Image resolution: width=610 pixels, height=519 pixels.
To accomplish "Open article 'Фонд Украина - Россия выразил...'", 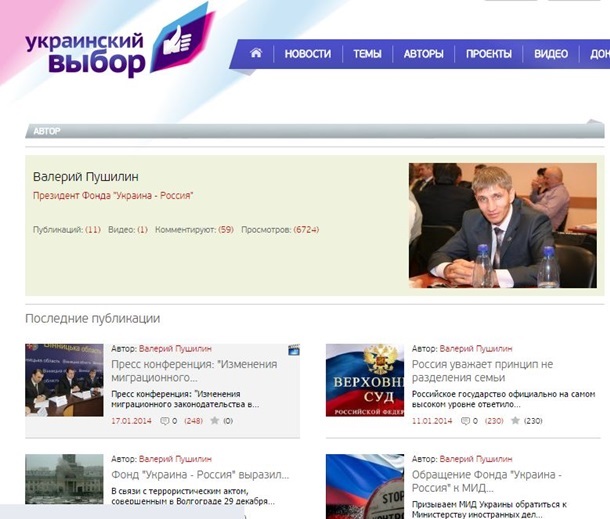I will 200,474.
